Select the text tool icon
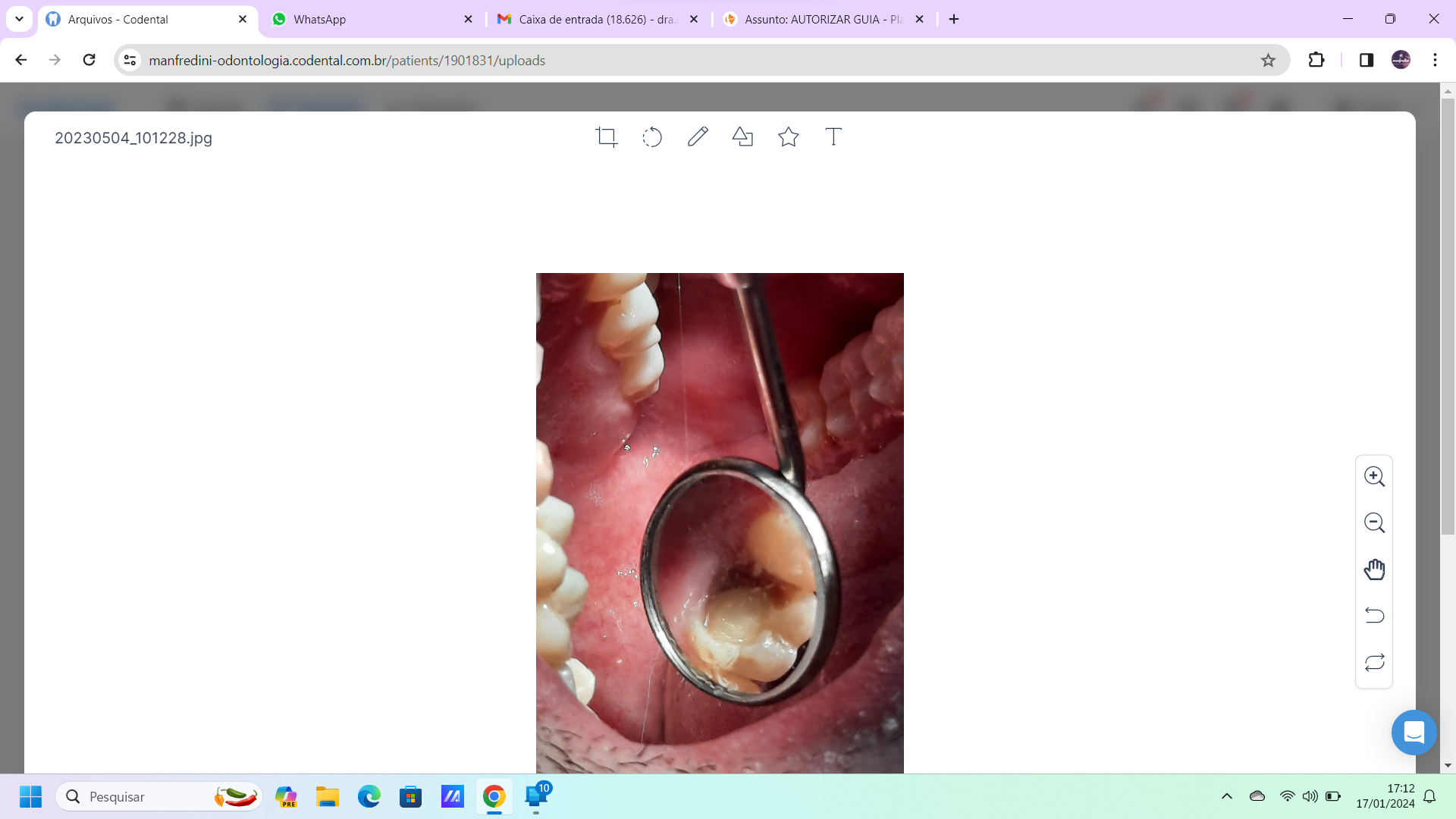 [833, 136]
